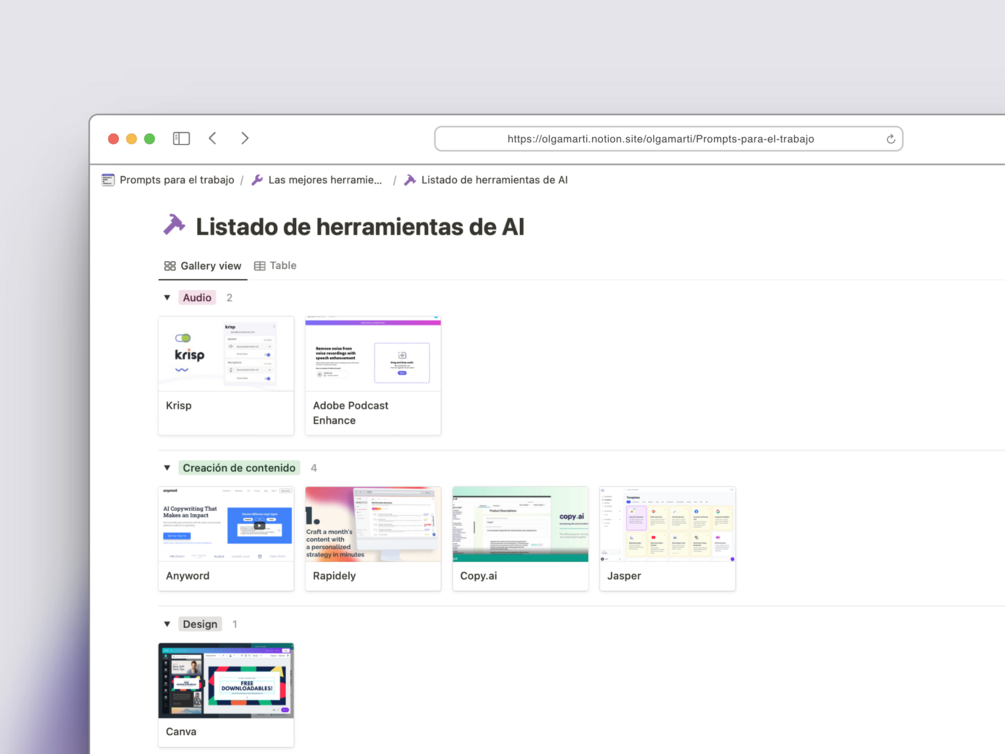Click the 'Jasper' card title
The width and height of the screenshot is (1005, 754).
[x=624, y=576]
